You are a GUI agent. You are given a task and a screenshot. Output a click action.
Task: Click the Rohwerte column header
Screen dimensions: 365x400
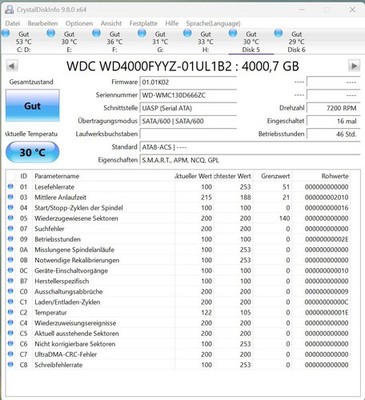point(321,176)
